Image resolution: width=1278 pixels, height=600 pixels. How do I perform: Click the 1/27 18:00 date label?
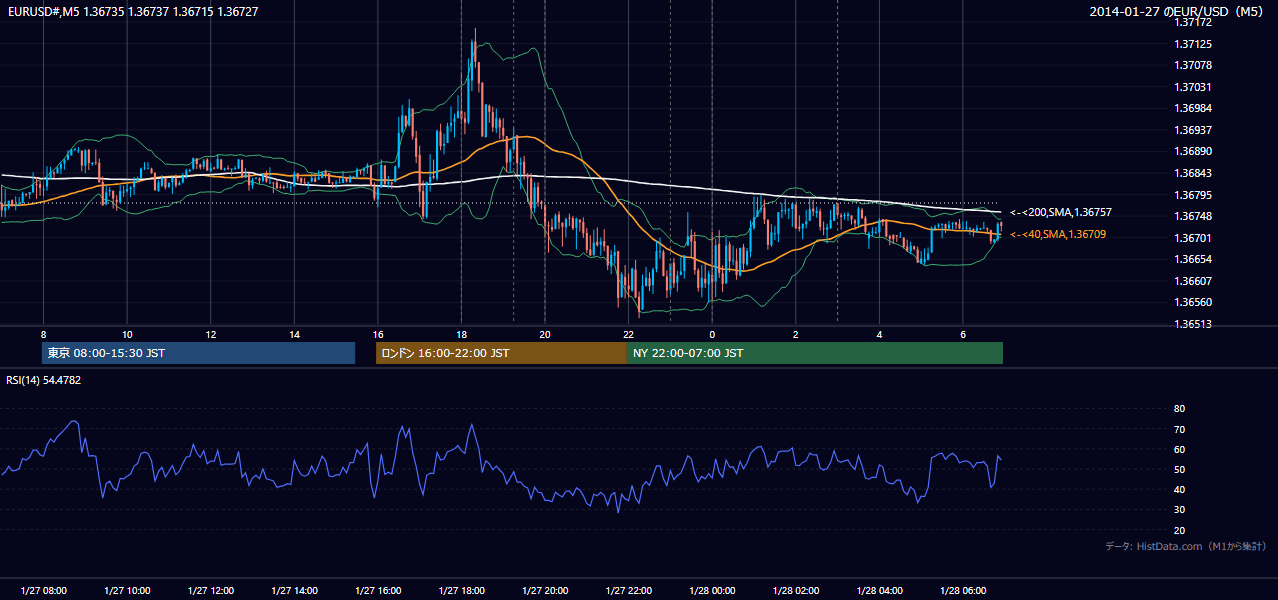pos(461,590)
